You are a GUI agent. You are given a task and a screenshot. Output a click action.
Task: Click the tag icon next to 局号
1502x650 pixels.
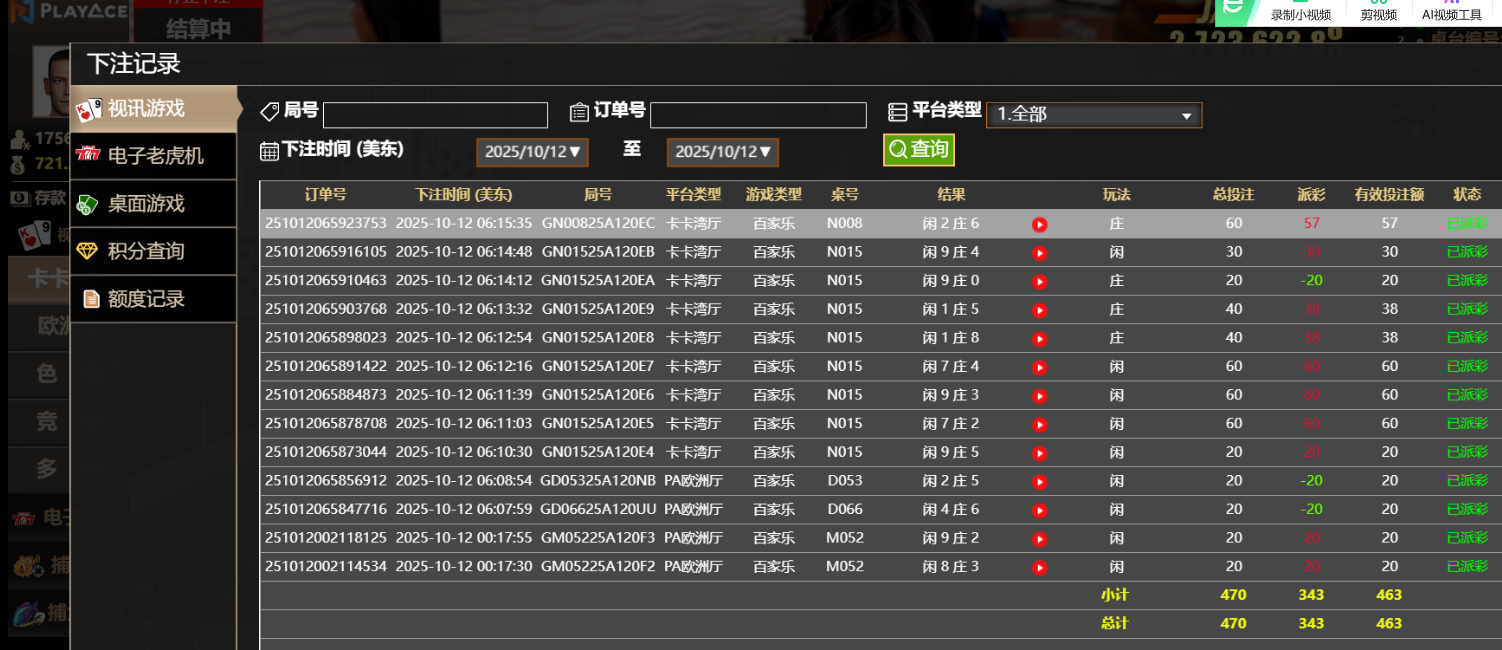(269, 111)
